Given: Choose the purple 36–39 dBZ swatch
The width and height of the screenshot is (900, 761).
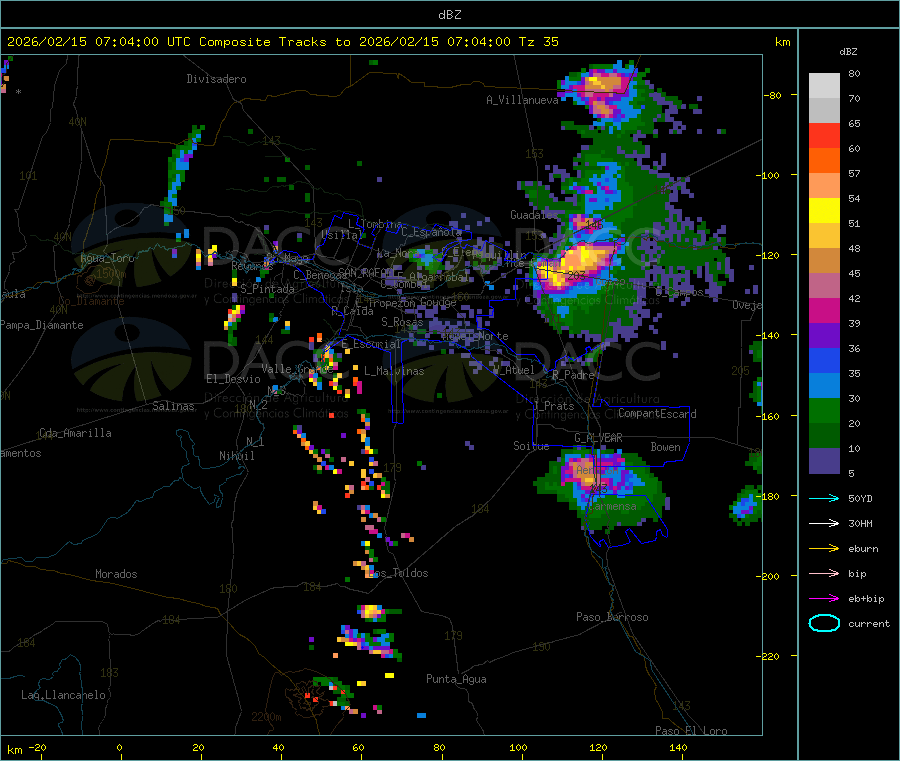Looking at the screenshot, I should coord(824,336).
